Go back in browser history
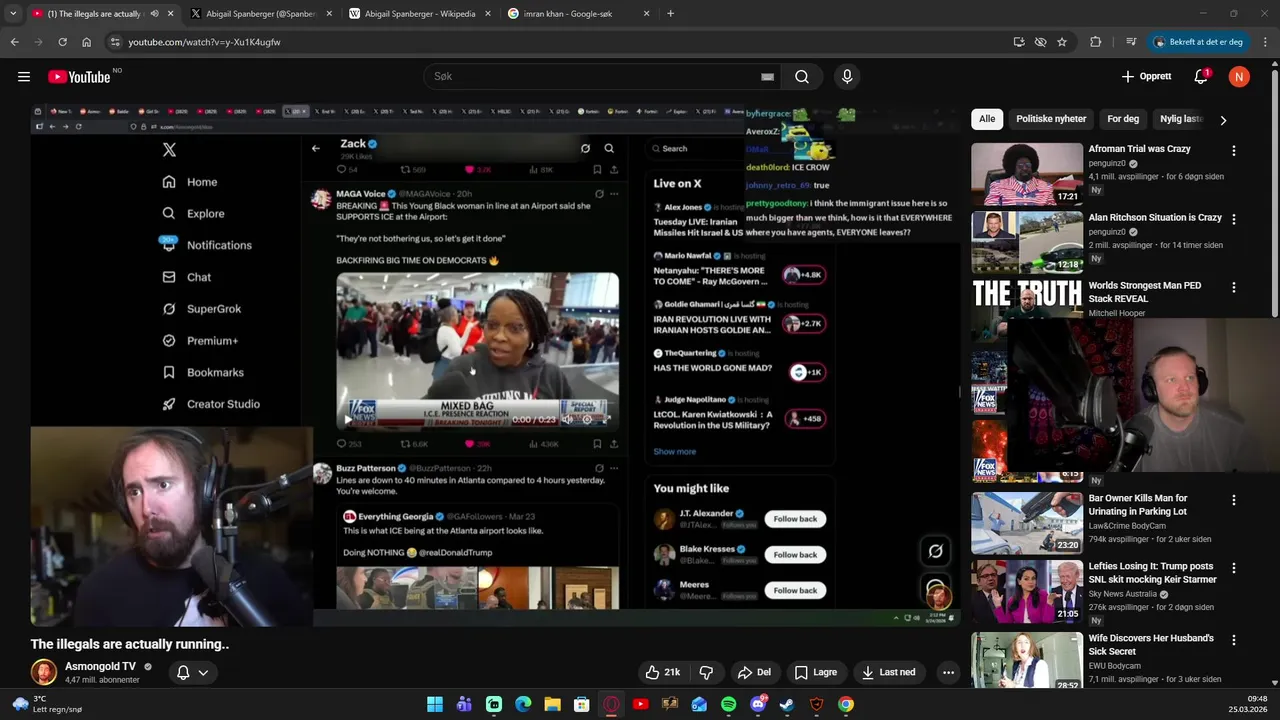This screenshot has height=720, width=1280. click(14, 42)
